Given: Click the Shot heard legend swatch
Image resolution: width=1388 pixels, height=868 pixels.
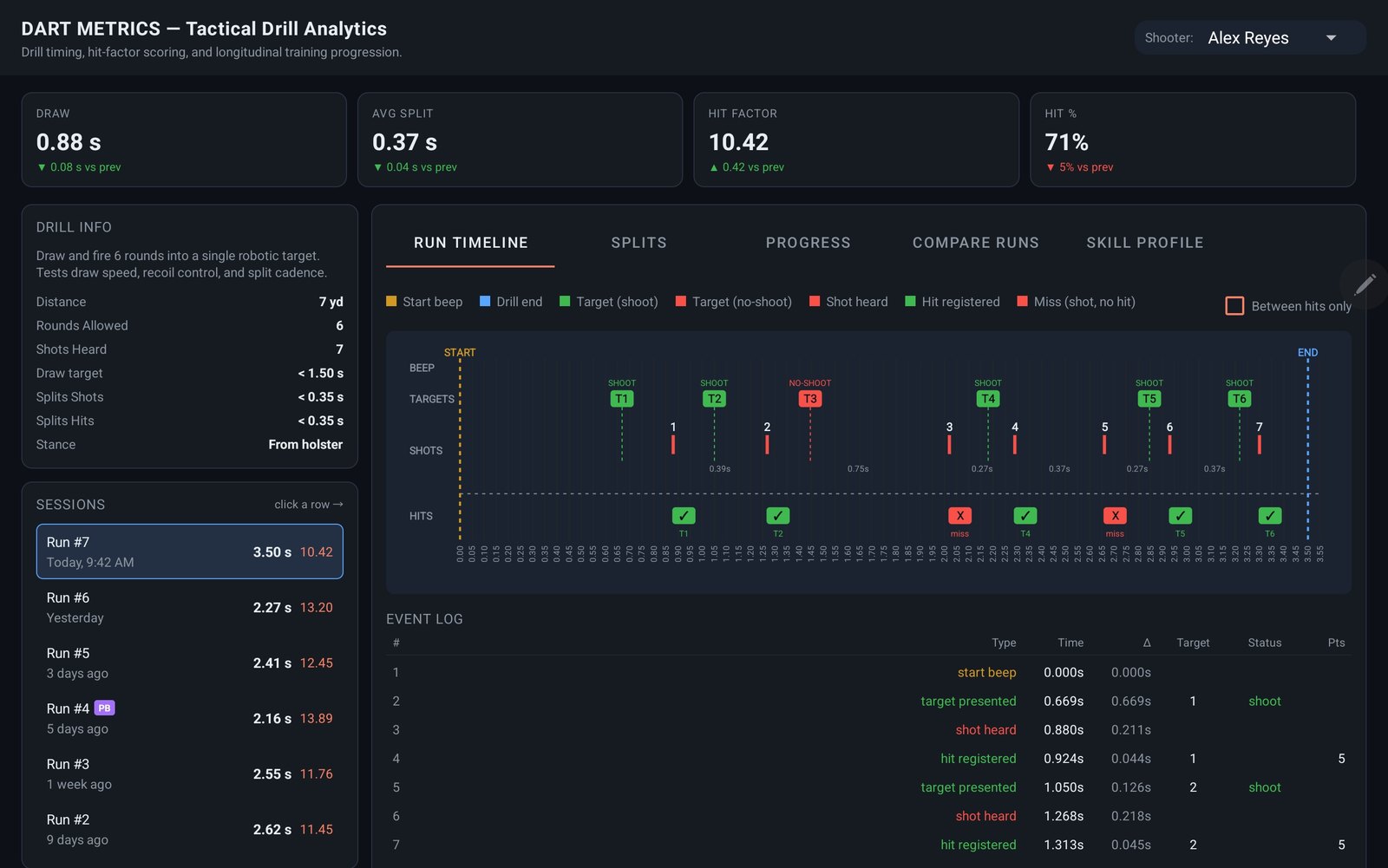Looking at the screenshot, I should coord(815,301).
